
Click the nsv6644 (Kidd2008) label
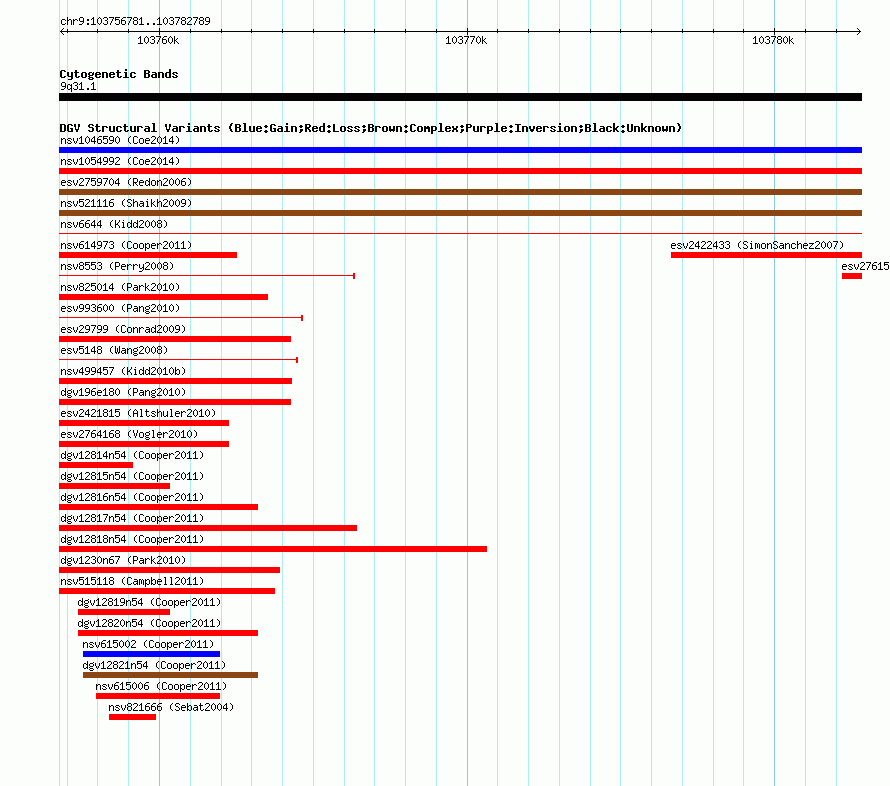114,224
